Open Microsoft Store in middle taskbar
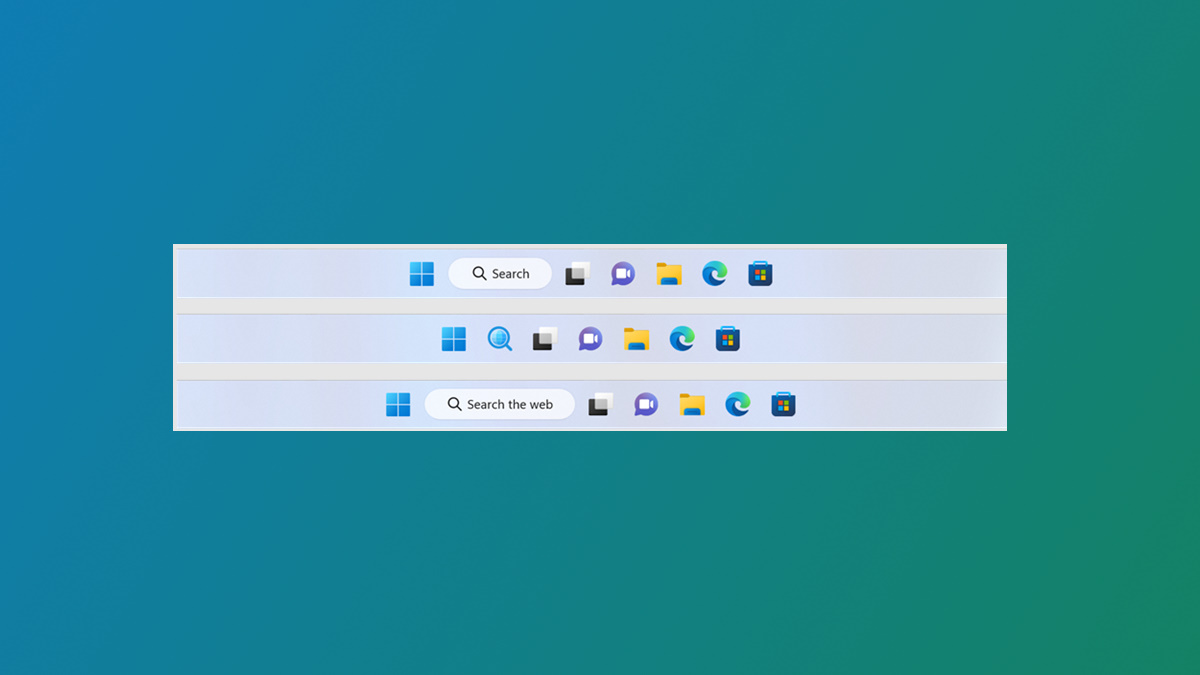This screenshot has width=1200, height=675. pos(728,339)
